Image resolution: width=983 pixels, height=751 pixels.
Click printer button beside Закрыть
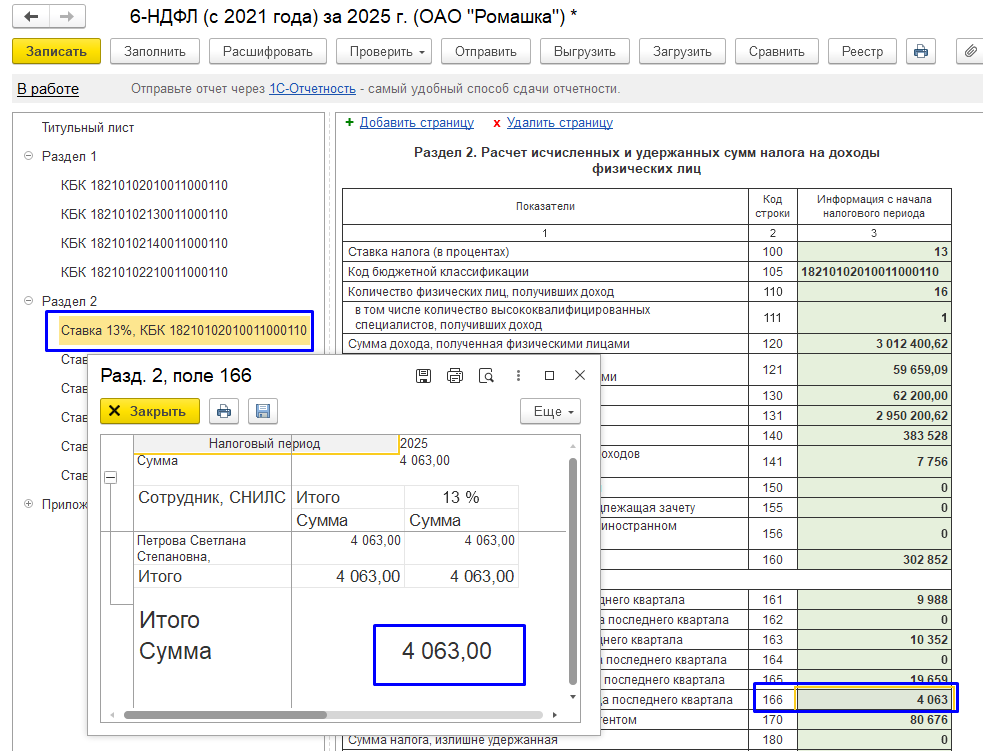pyautogui.click(x=224, y=411)
